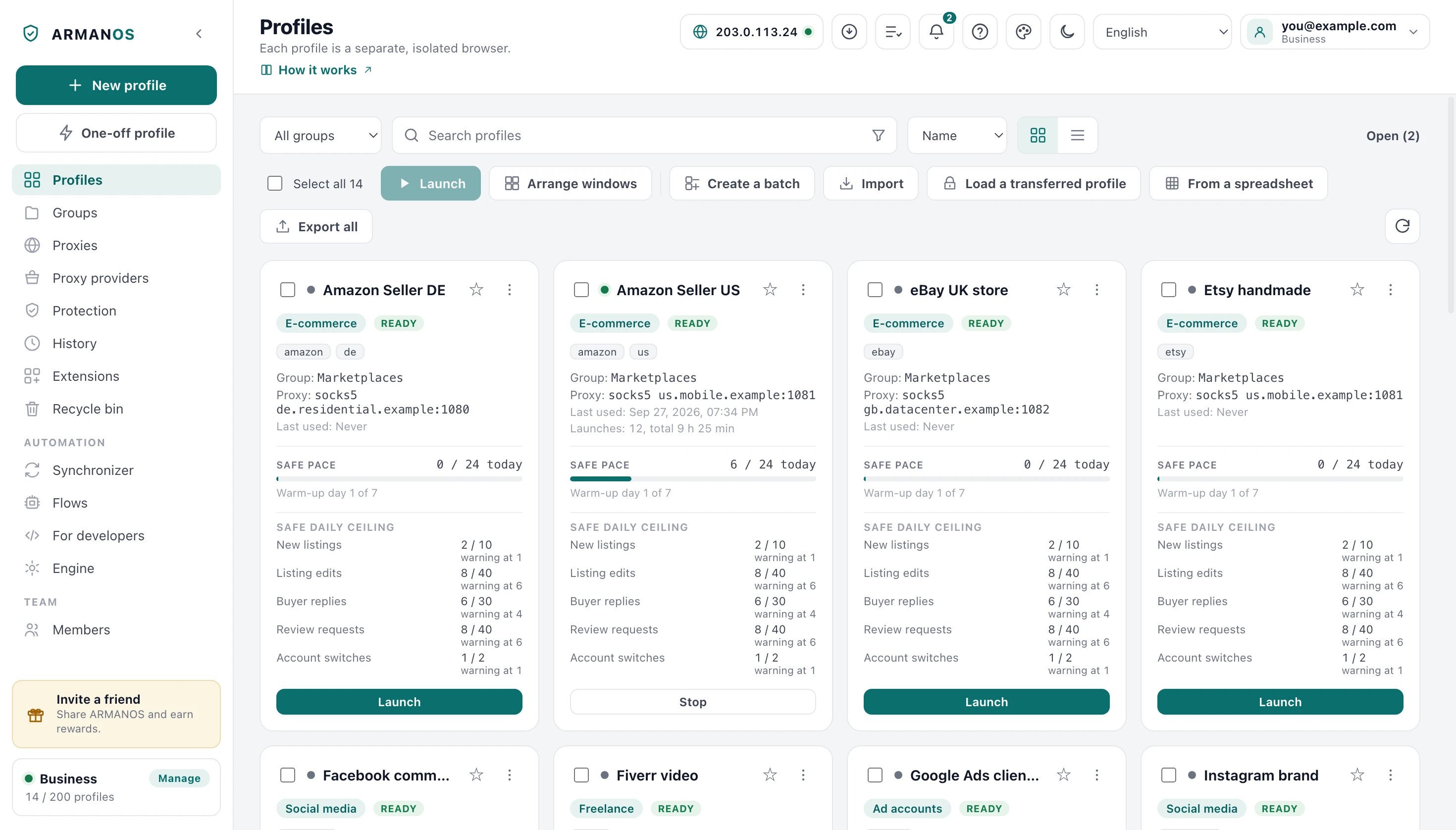Open the Proxies section in the sidebar
This screenshot has height=830, width=1456.
click(116, 245)
